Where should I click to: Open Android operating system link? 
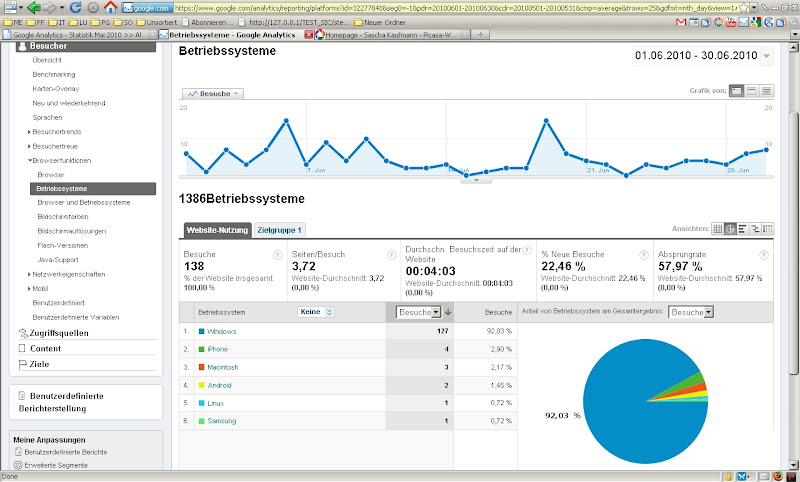pyautogui.click(x=219, y=385)
